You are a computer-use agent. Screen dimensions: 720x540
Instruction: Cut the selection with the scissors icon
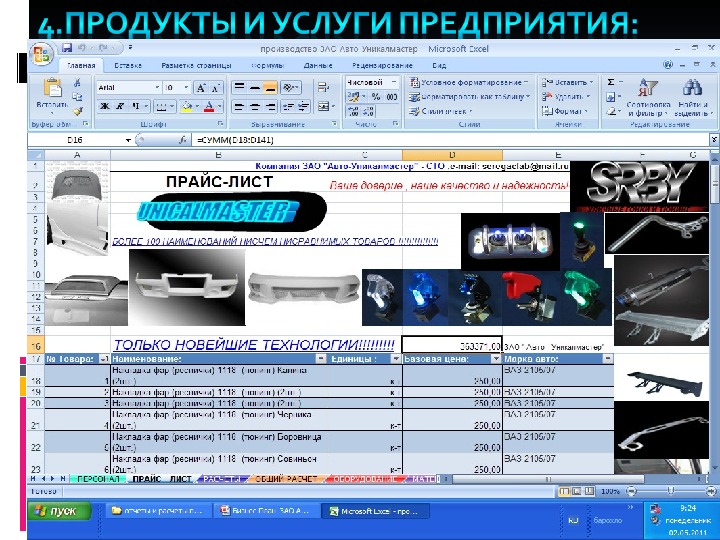point(77,83)
